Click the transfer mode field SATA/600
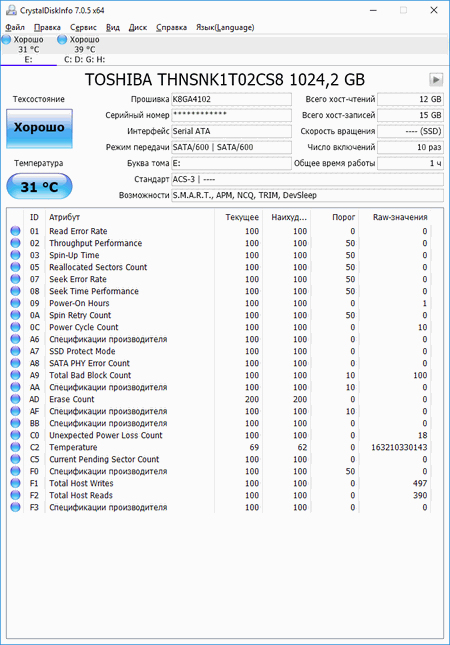Viewport: 450px width, 645px height. [x=231, y=147]
